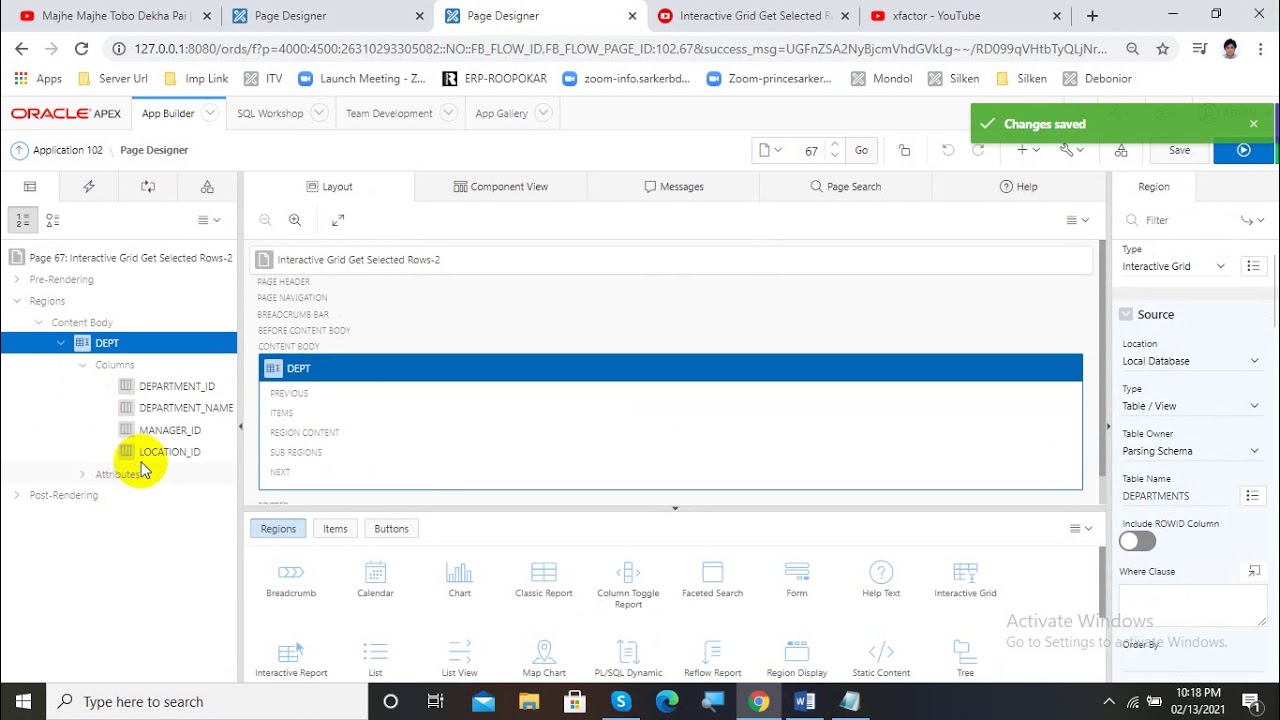Expand layout pane to full size

(x=338, y=220)
